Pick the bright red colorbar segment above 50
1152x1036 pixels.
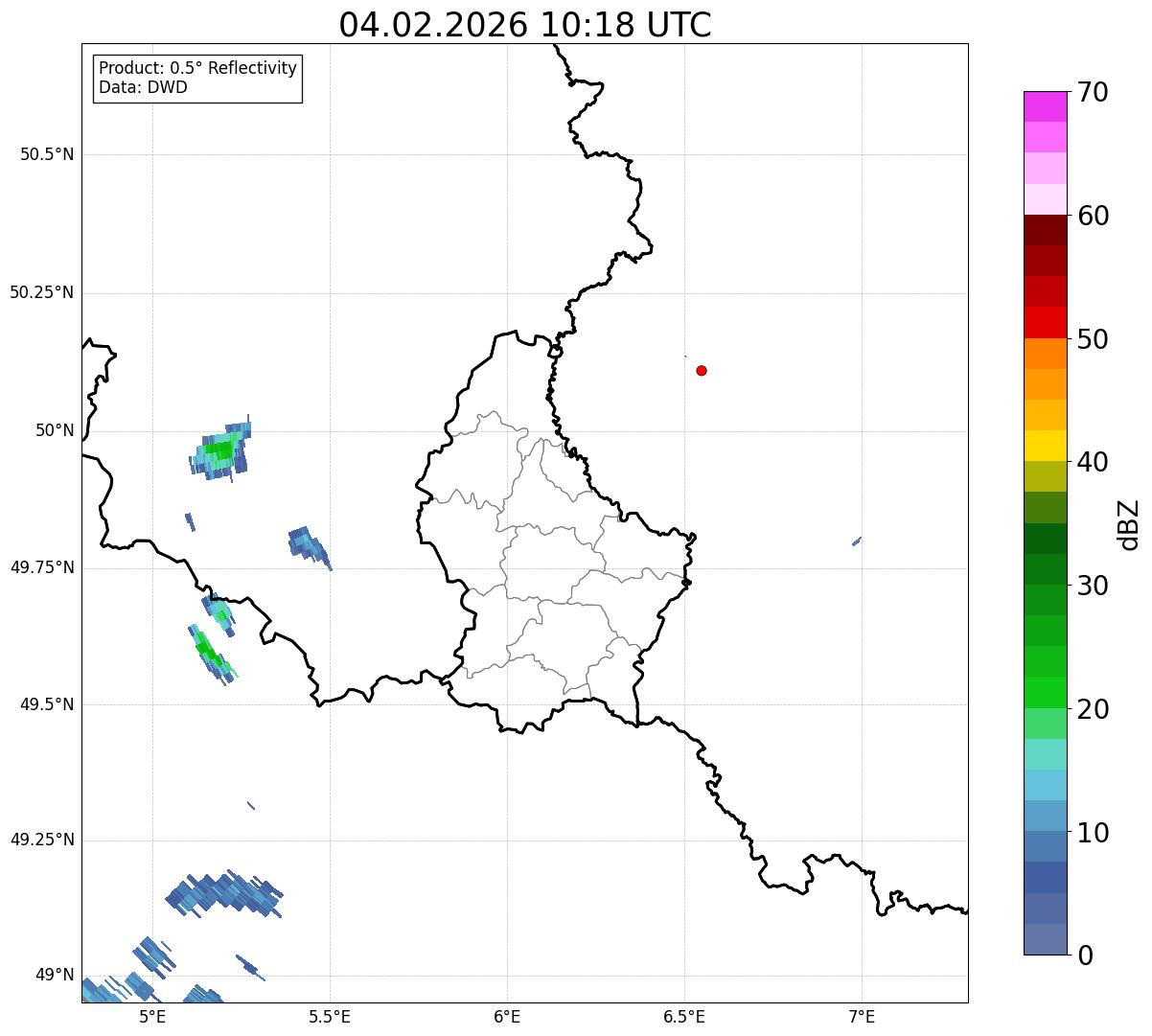[x=1045, y=323]
